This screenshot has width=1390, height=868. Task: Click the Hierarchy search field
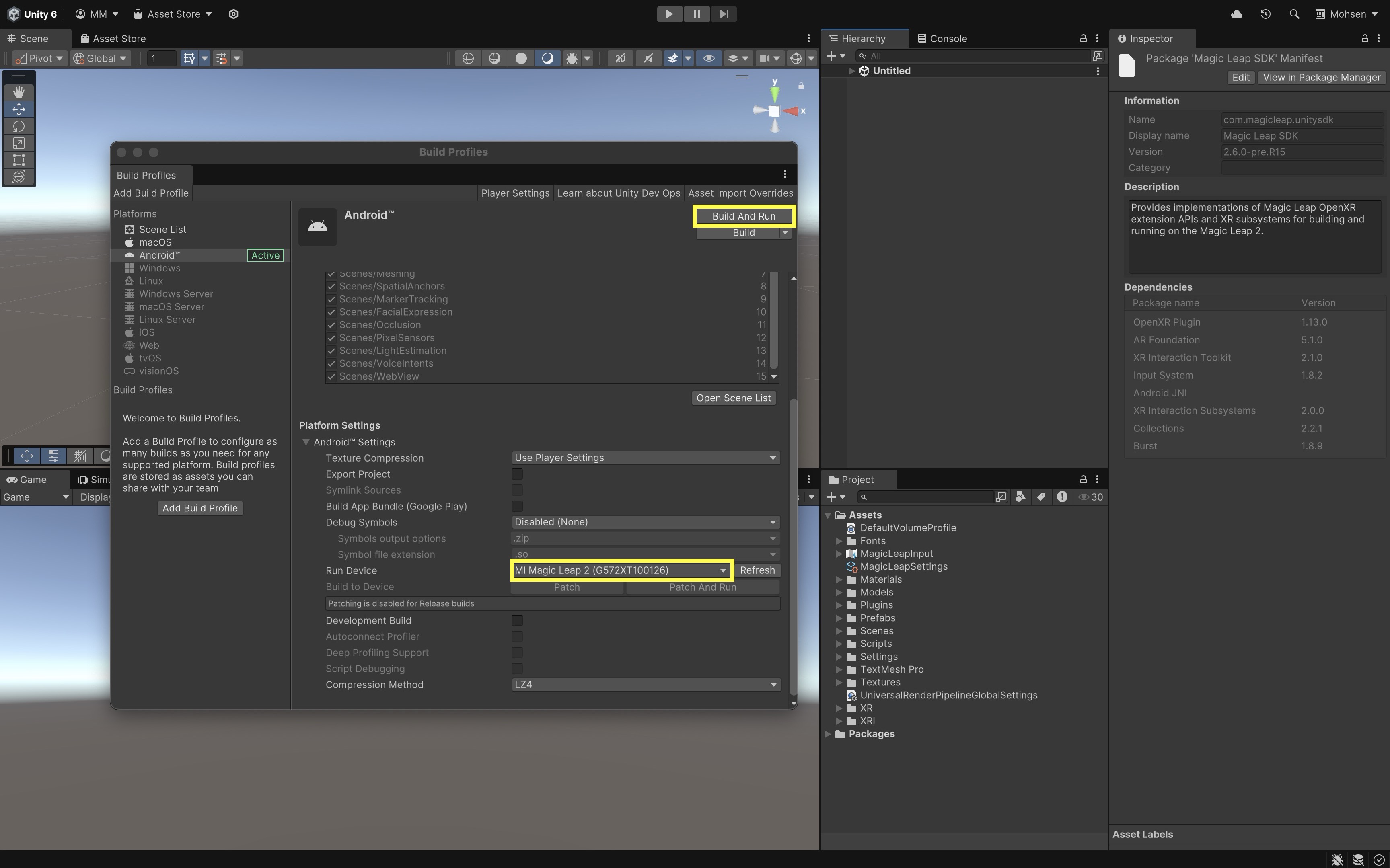pyautogui.click(x=976, y=56)
